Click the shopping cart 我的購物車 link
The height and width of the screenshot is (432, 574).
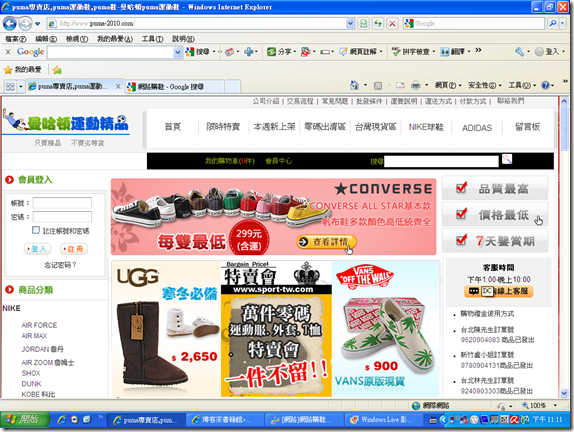(x=230, y=161)
